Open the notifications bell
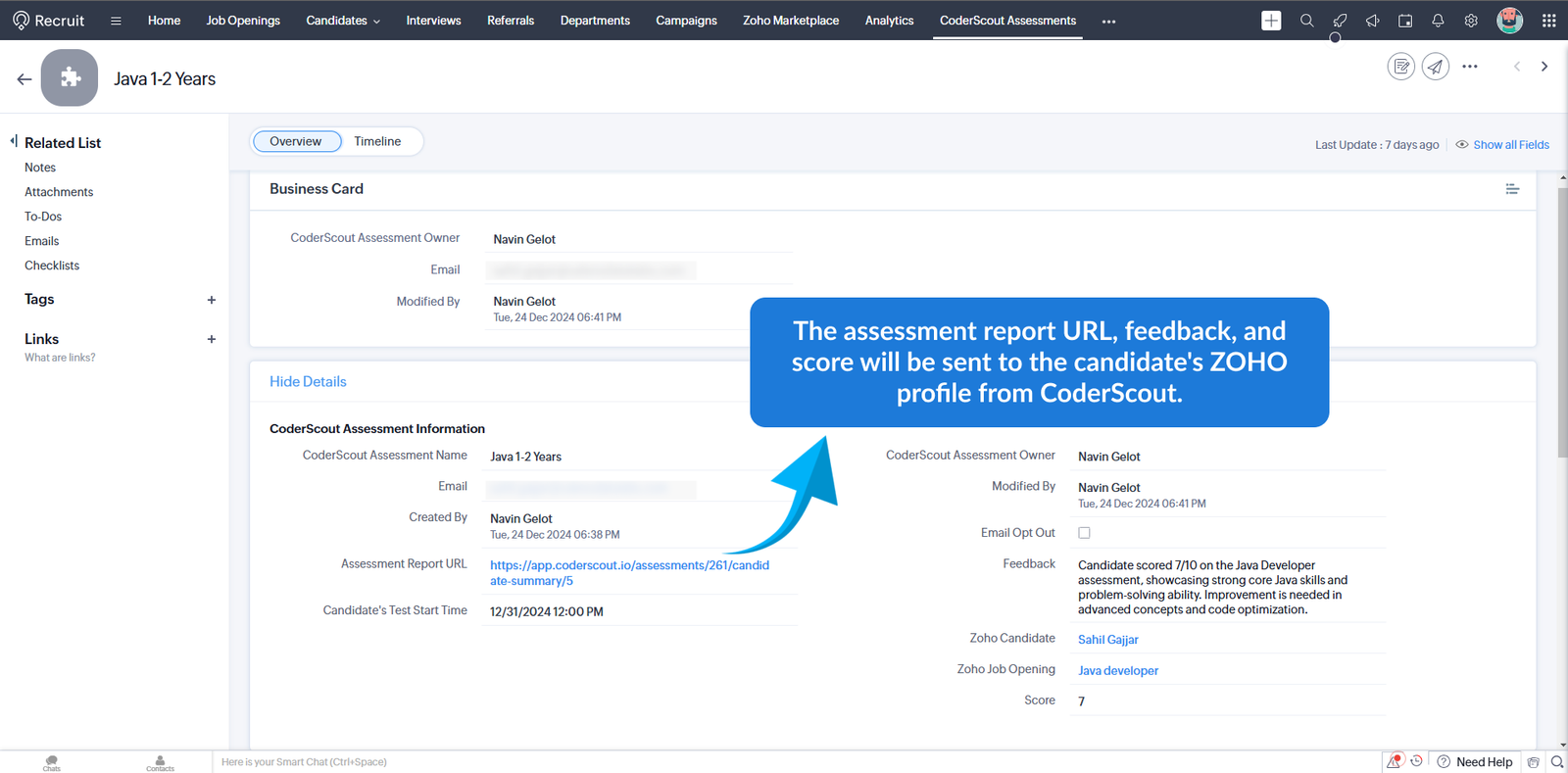Image resolution: width=1568 pixels, height=773 pixels. [1438, 21]
